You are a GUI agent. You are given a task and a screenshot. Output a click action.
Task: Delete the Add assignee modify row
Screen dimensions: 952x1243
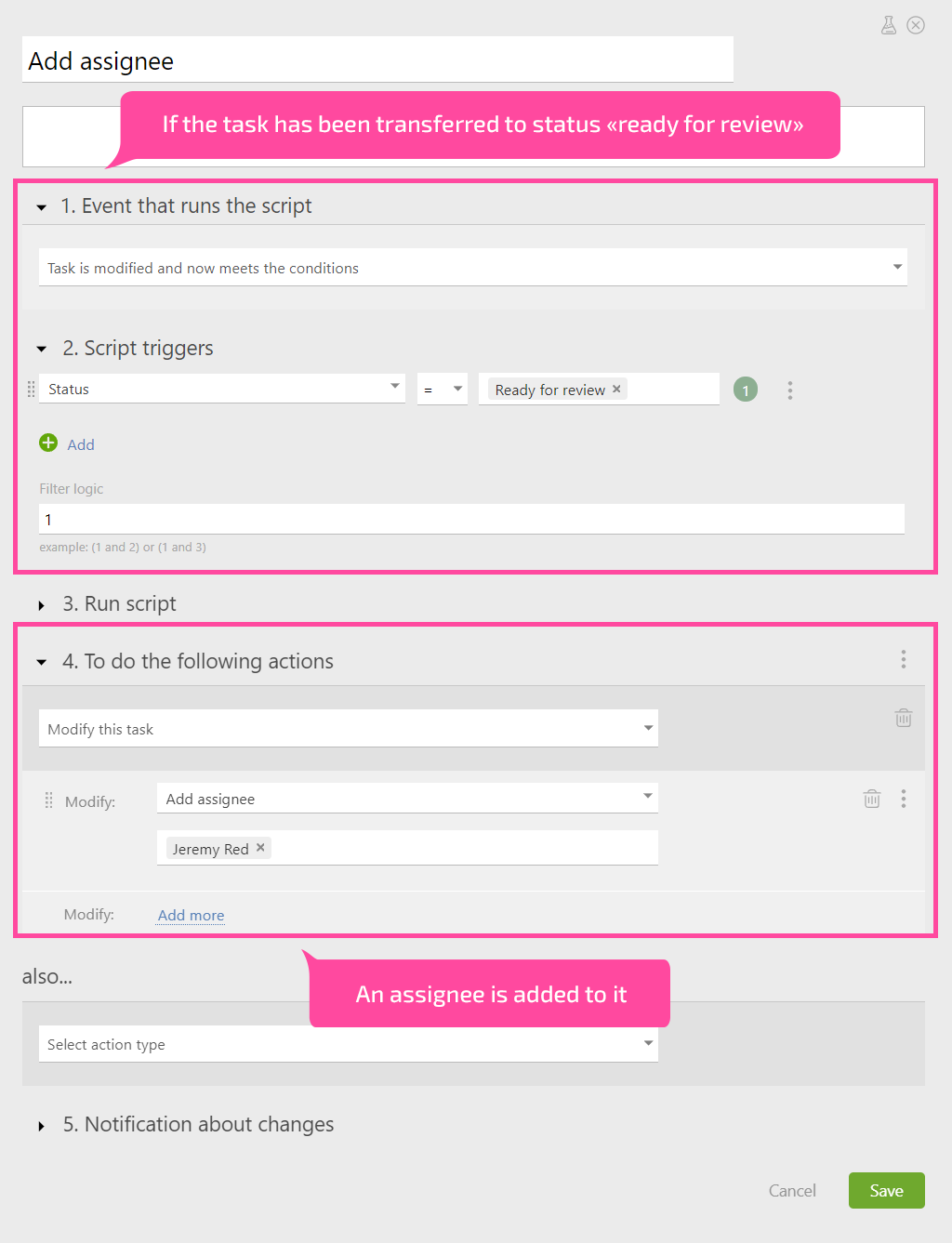click(x=872, y=799)
